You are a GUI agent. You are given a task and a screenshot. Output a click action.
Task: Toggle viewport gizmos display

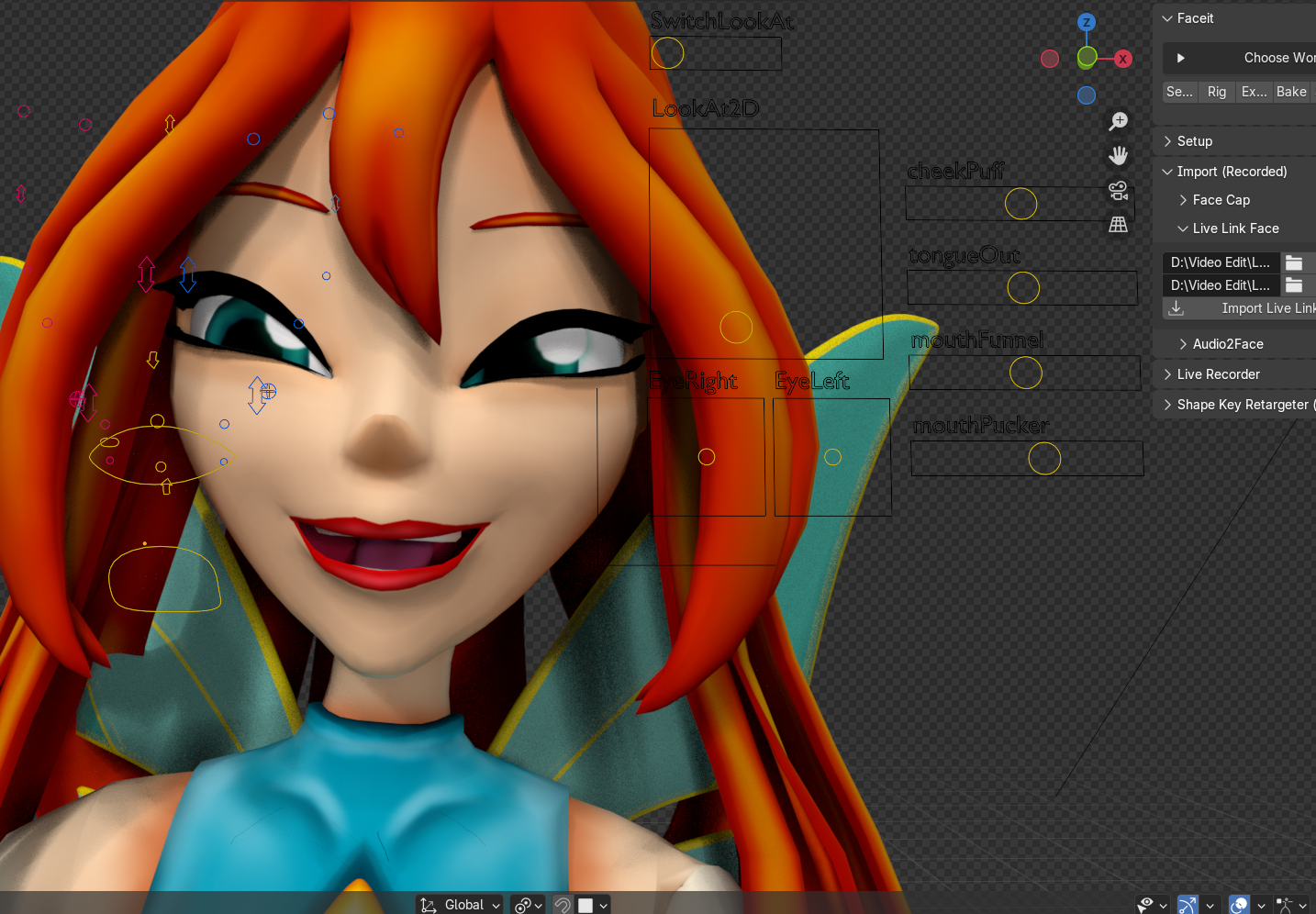1188,905
